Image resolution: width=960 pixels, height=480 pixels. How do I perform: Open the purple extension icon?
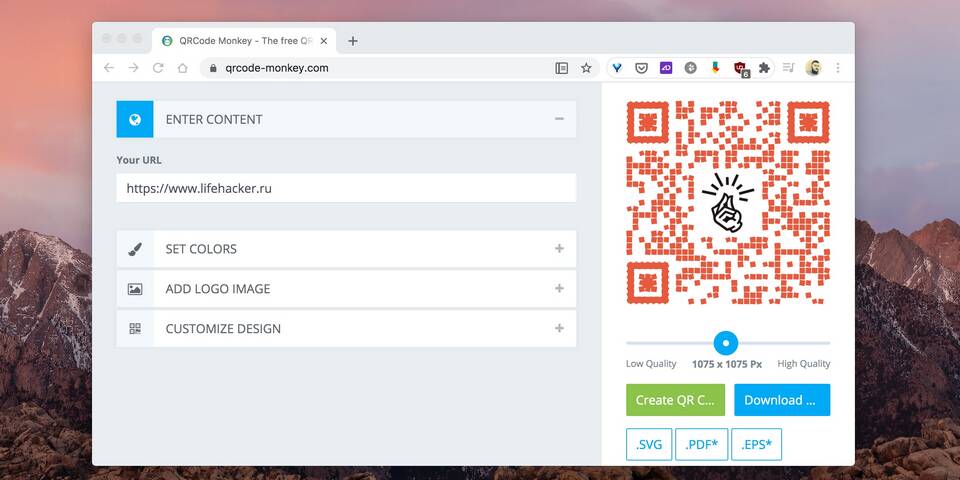pos(666,68)
